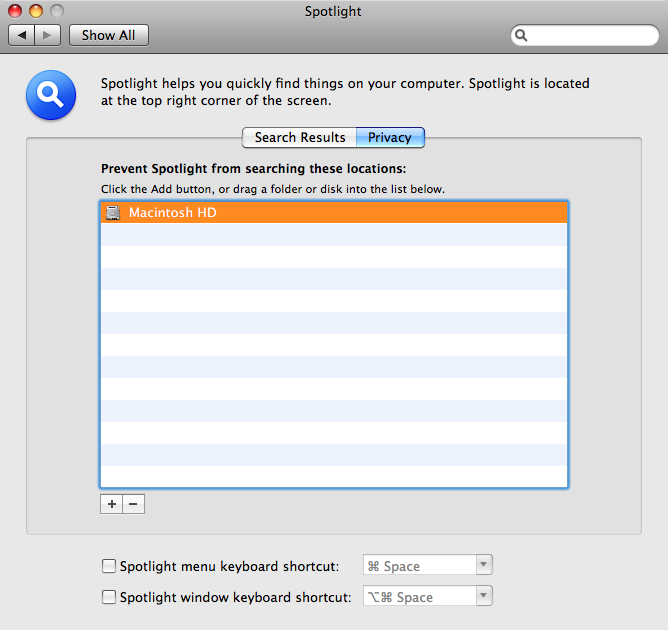This screenshot has width=668, height=630.
Task: Close the Spotlight window with the red button
Action: 15,11
